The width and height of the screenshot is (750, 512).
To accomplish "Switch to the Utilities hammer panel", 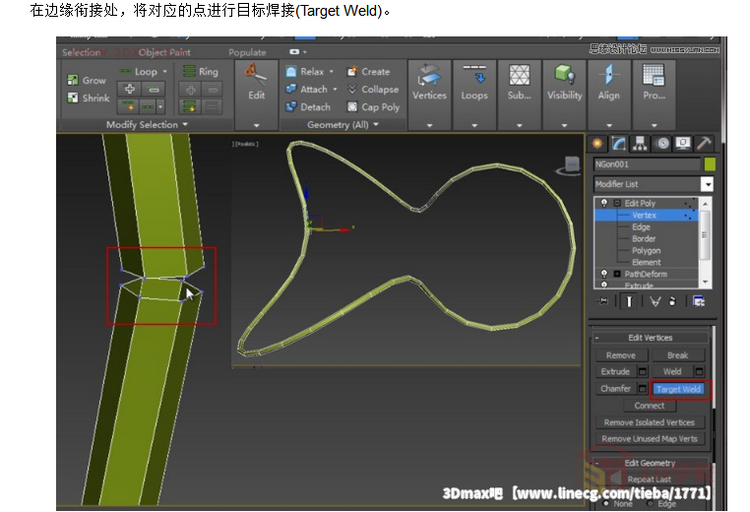I will point(704,144).
